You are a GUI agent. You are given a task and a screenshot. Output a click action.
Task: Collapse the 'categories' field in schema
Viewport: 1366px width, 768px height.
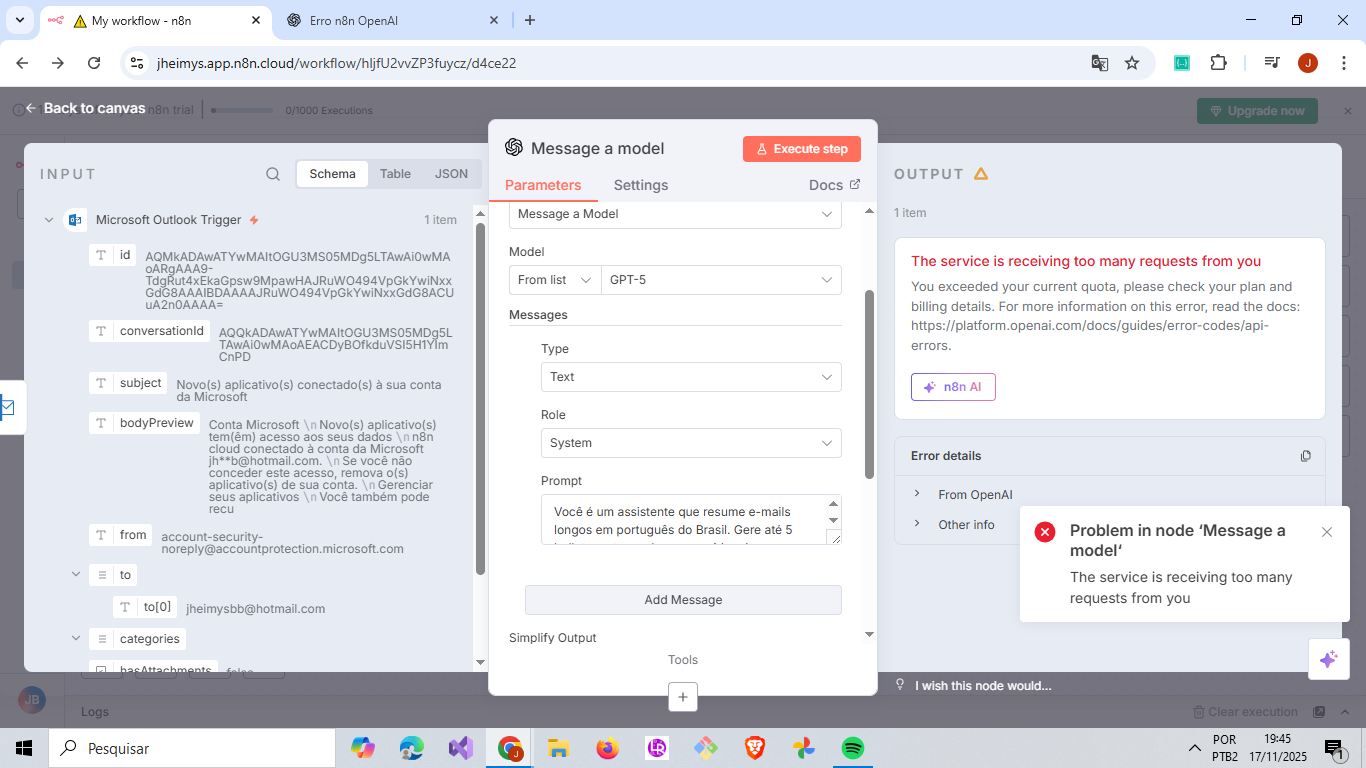pyautogui.click(x=76, y=639)
